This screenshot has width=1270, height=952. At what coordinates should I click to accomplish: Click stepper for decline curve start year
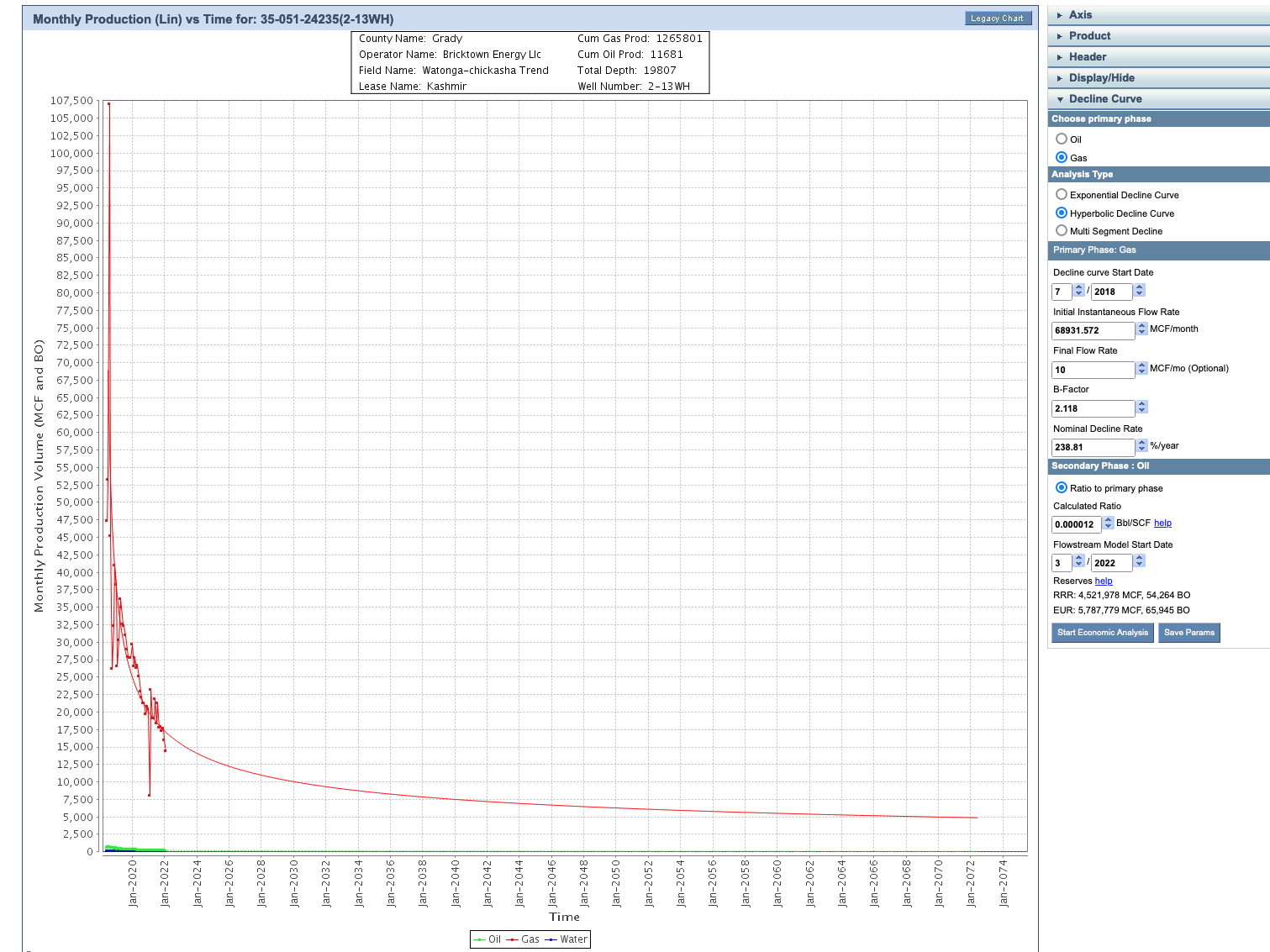[x=1140, y=291]
